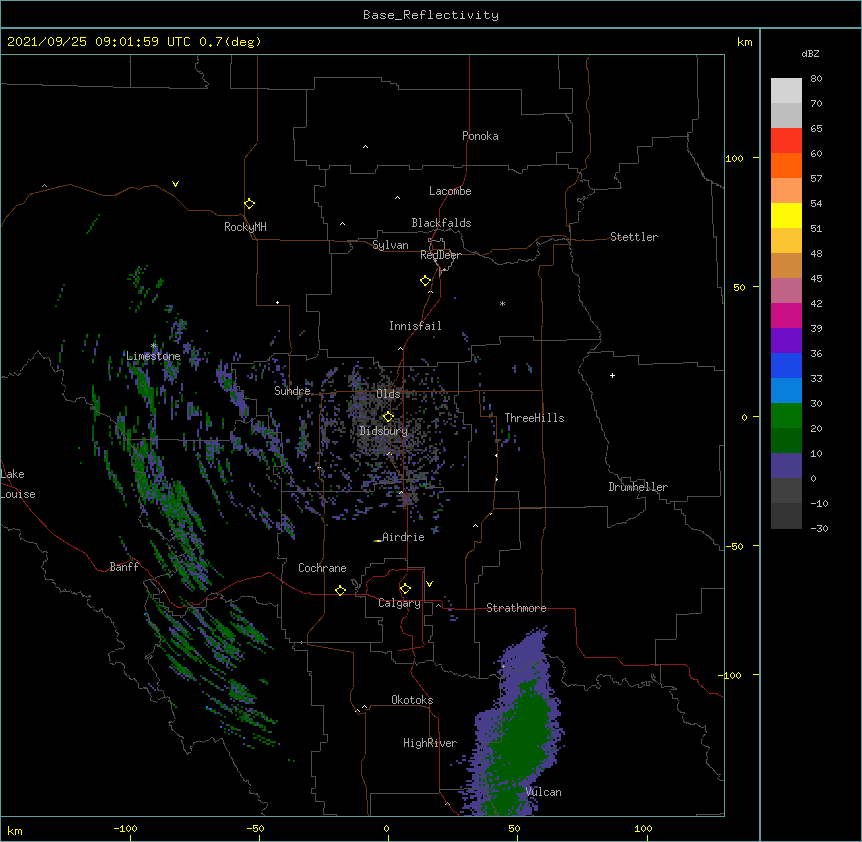Viewport: 862px width, 842px height.
Task: Click the white asterisk above the Limestone label
Action: point(154,346)
